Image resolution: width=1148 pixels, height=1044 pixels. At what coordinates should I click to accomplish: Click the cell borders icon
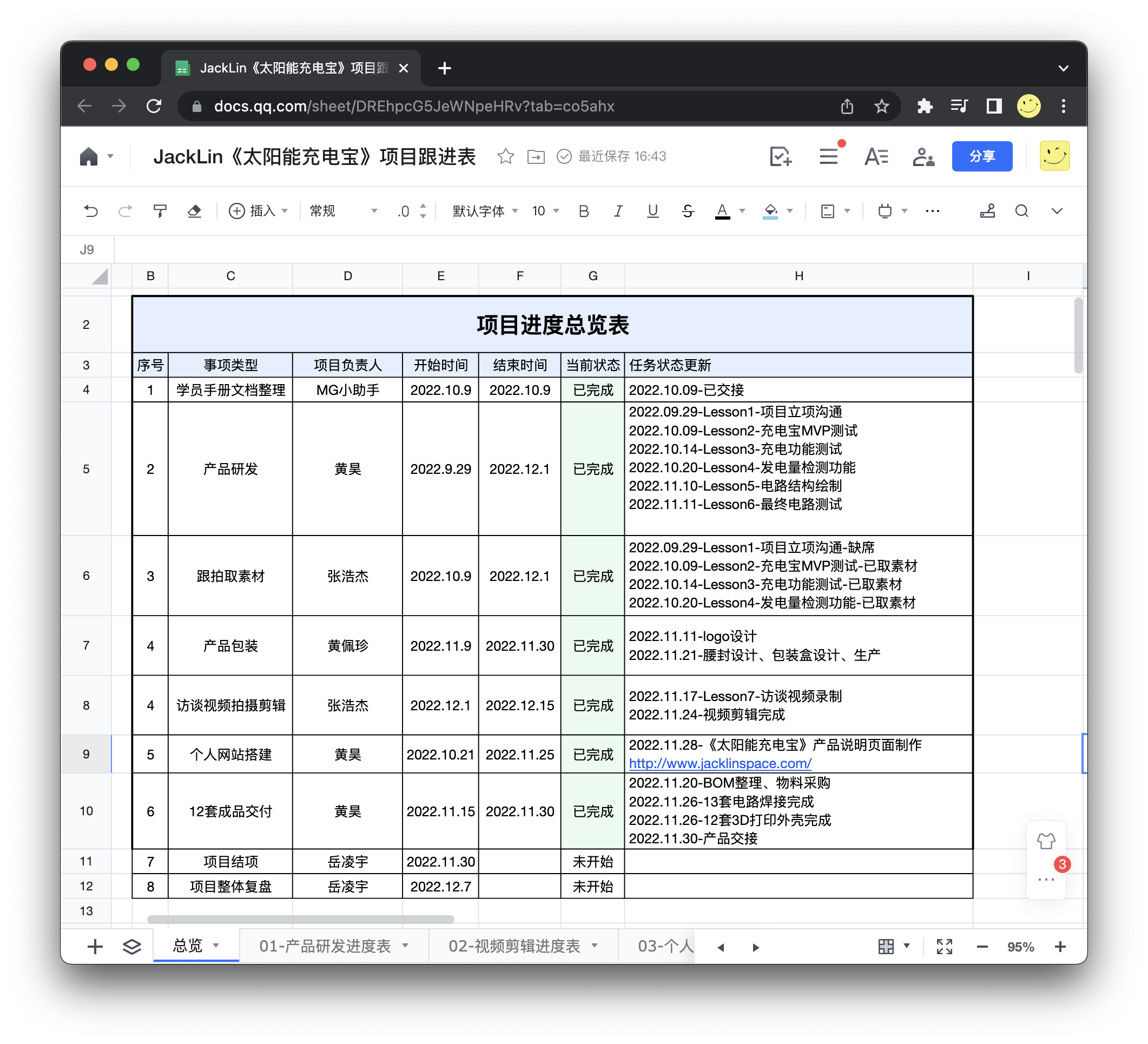click(x=827, y=211)
